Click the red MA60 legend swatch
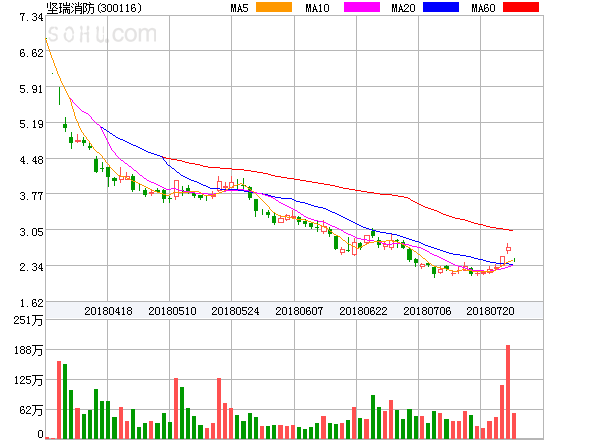Screen dimensions: 600x440 coord(521,7)
